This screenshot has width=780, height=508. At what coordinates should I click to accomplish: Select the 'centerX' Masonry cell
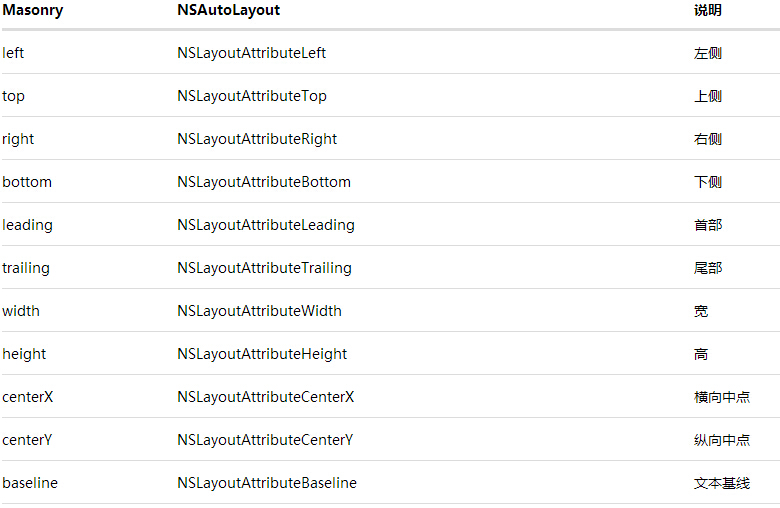click(x=28, y=397)
